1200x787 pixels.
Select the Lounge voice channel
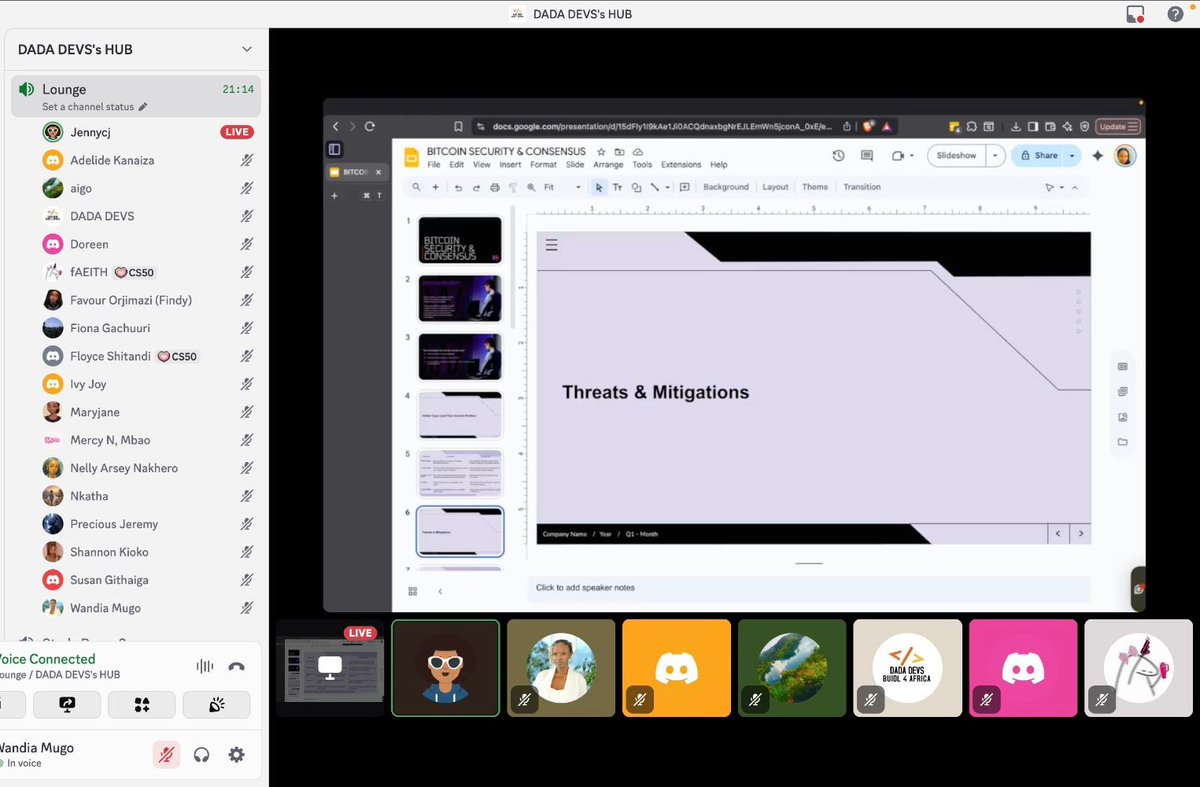(x=136, y=96)
